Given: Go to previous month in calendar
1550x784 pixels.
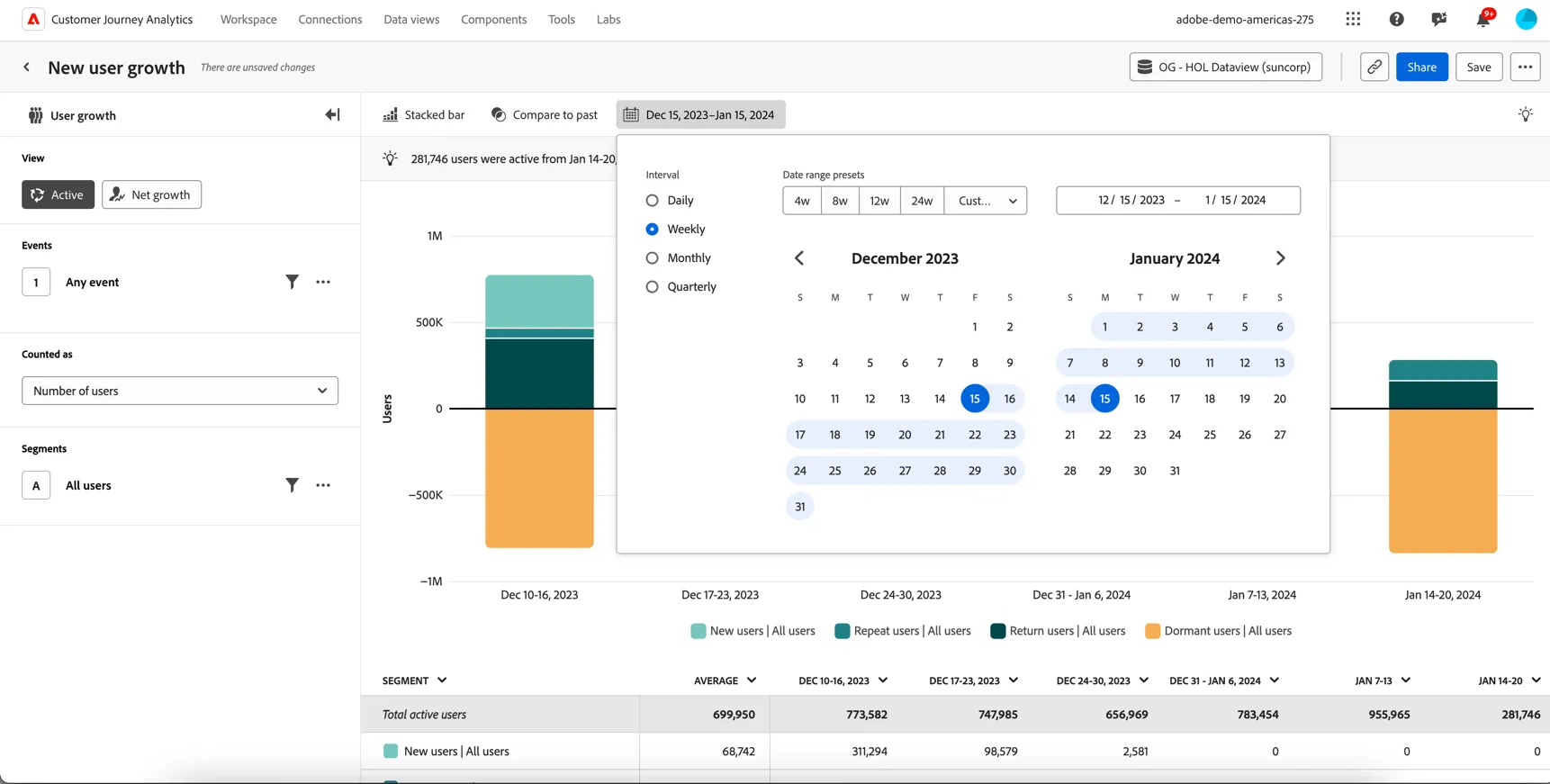Looking at the screenshot, I should point(799,258).
